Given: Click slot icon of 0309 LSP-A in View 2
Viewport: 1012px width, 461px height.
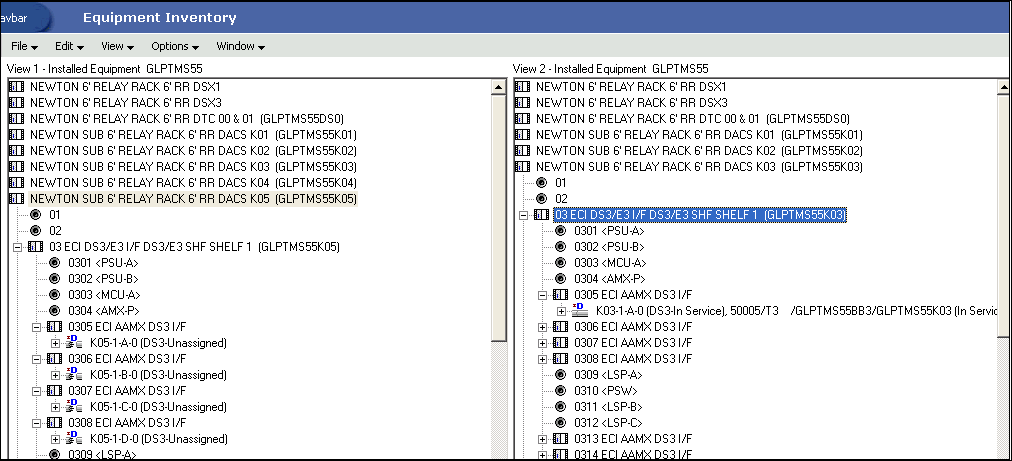Looking at the screenshot, I should (x=562, y=375).
